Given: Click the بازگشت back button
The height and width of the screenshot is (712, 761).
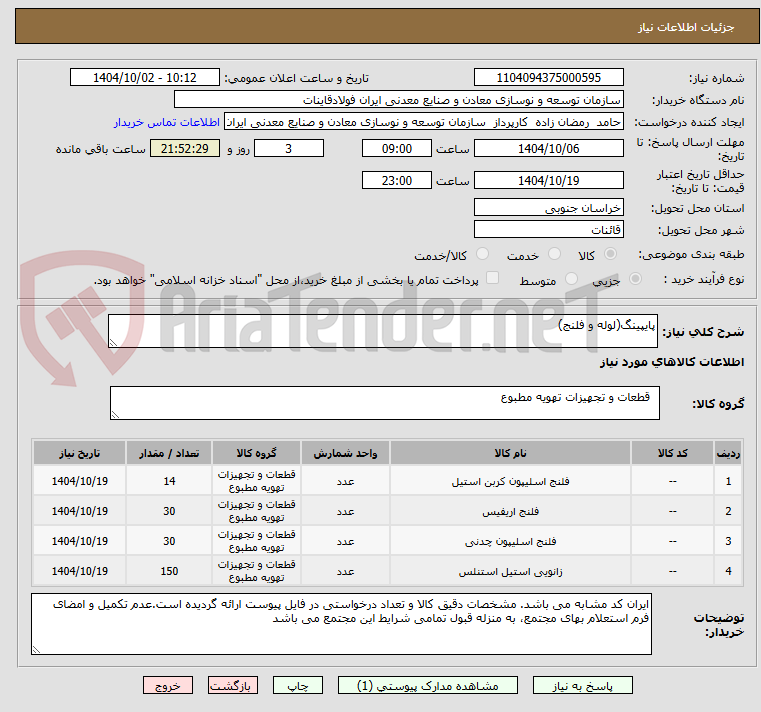Looking at the screenshot, I should (x=233, y=685).
